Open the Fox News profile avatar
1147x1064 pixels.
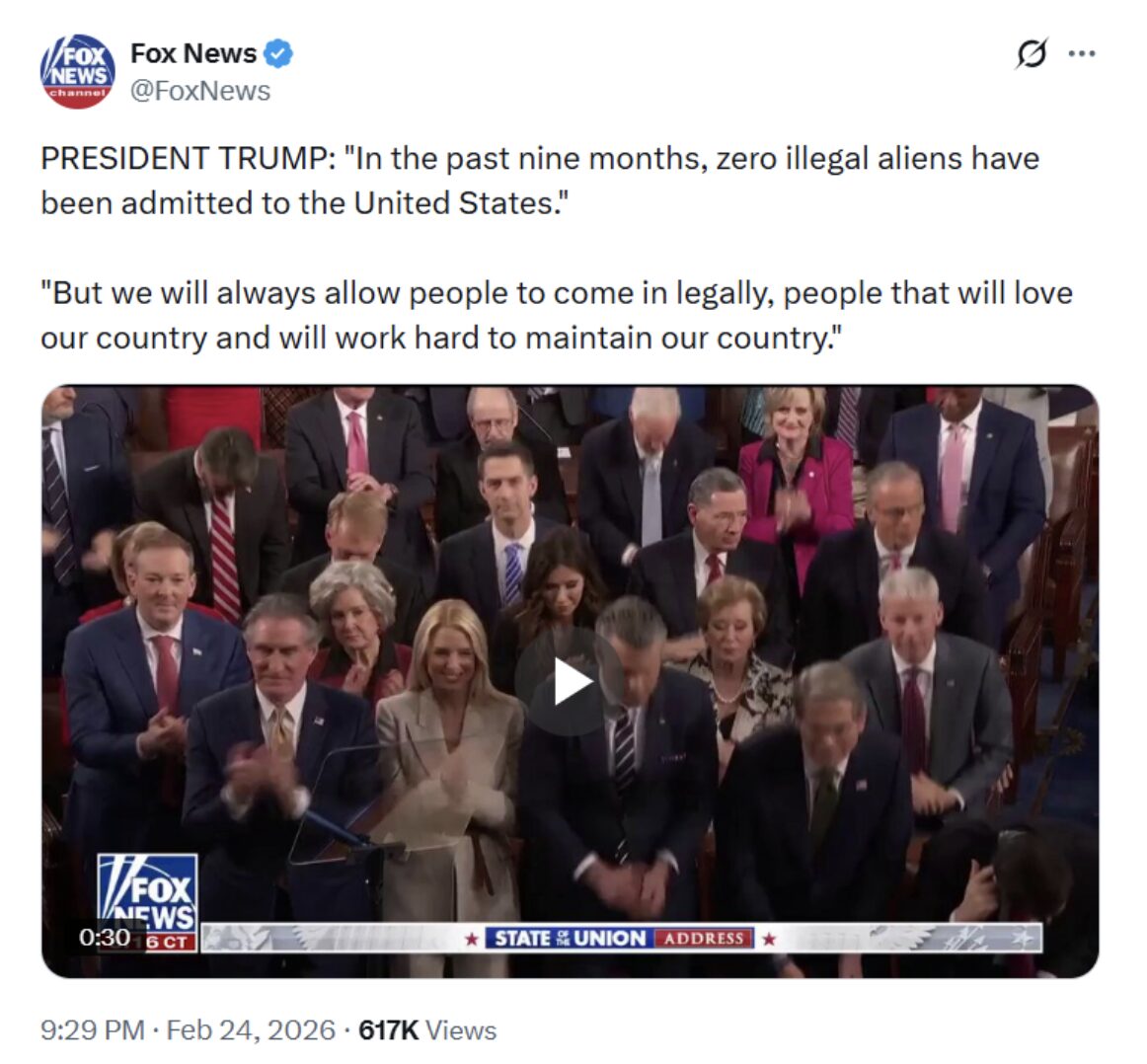tap(78, 72)
